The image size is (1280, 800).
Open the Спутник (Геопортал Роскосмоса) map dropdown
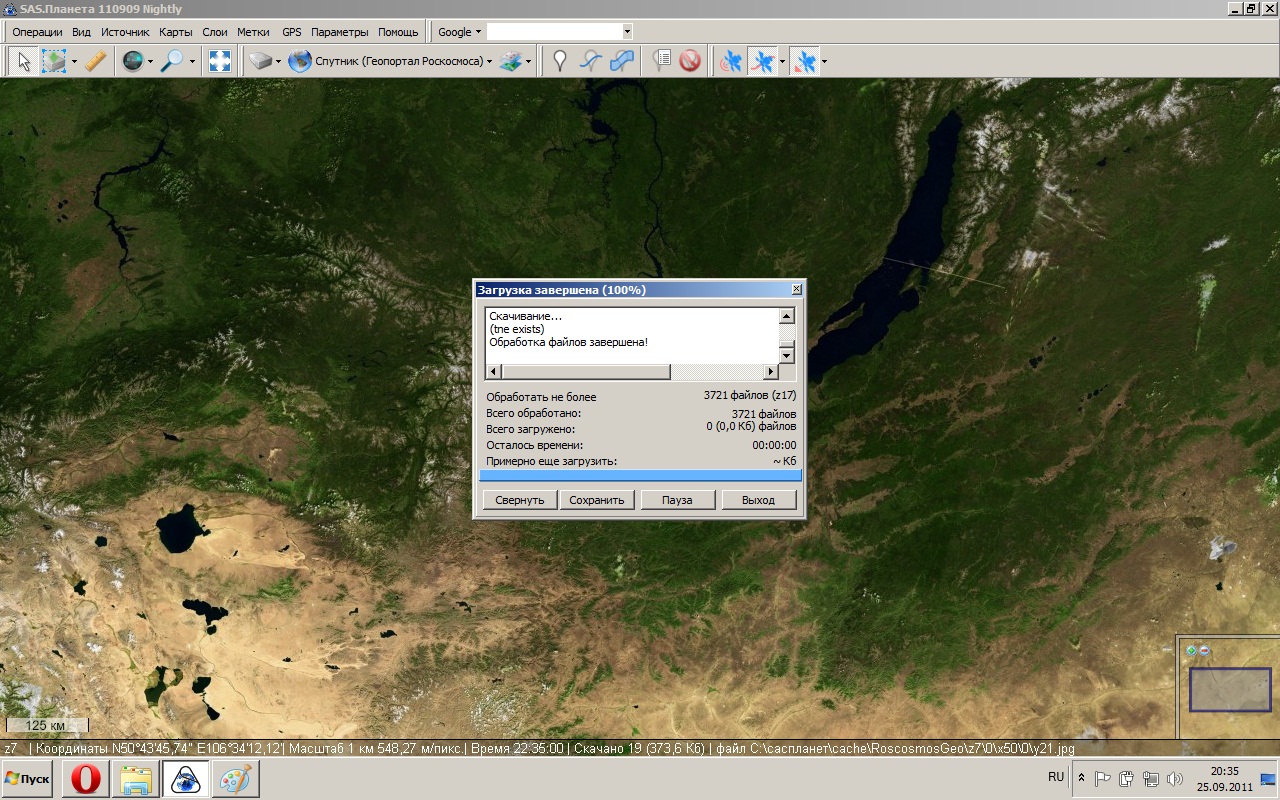tap(392, 62)
